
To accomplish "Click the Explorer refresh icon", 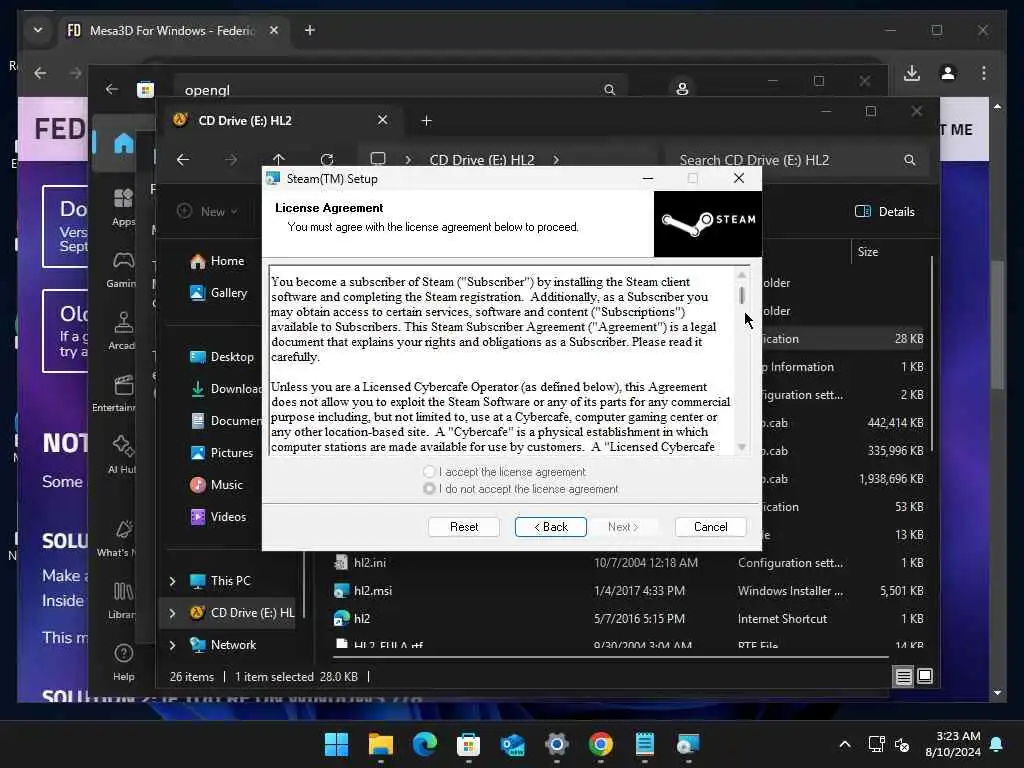I will tap(327, 160).
